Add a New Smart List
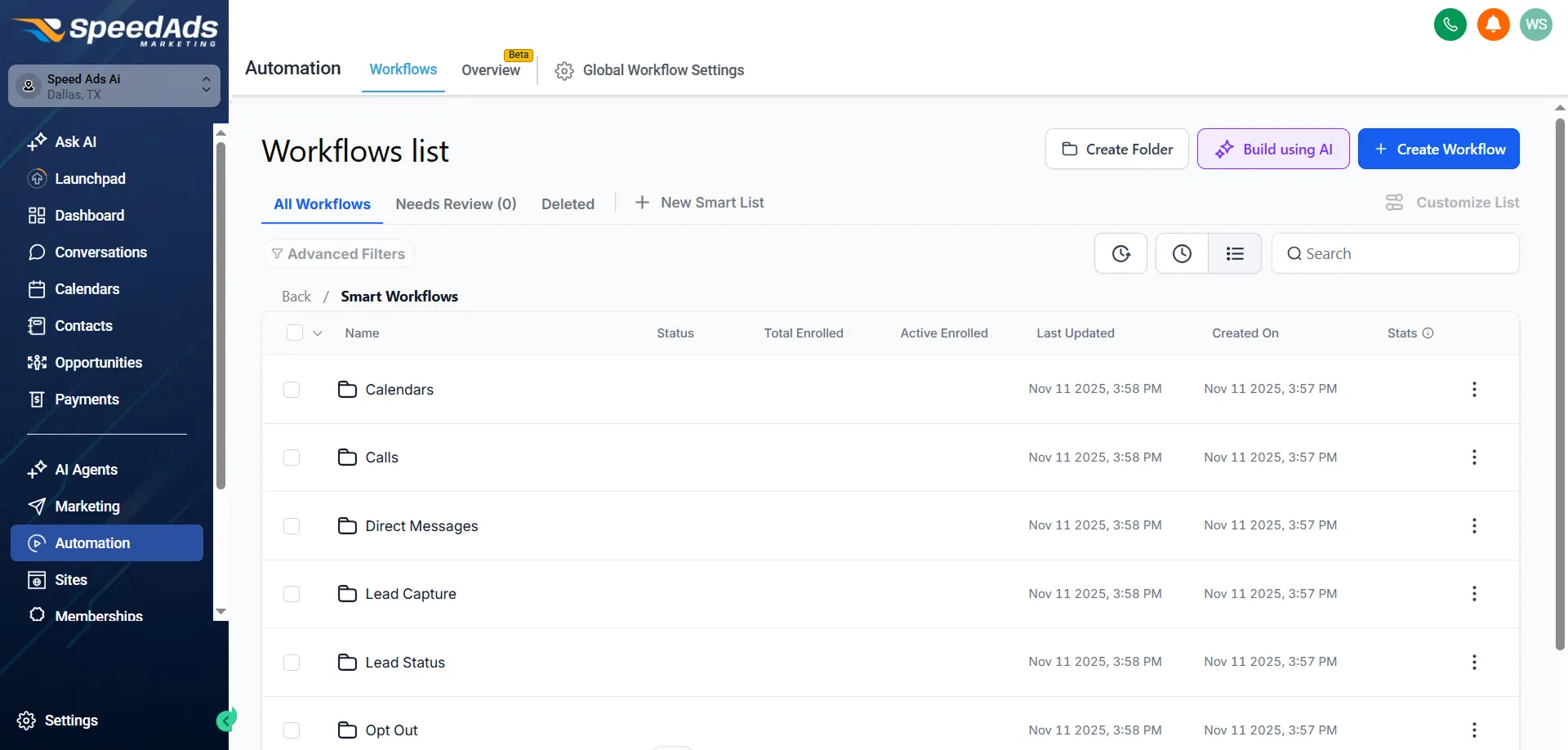The width and height of the screenshot is (1568, 750). 700,203
